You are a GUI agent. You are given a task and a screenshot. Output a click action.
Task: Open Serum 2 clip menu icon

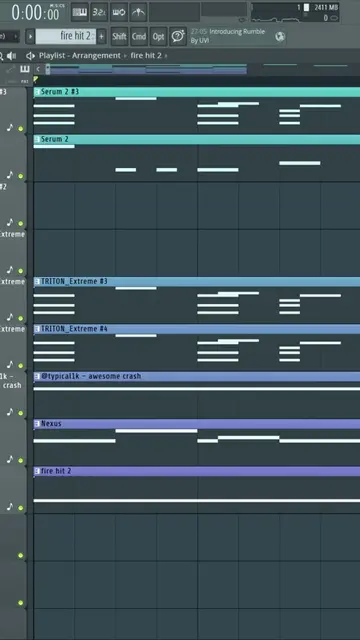coord(37,139)
